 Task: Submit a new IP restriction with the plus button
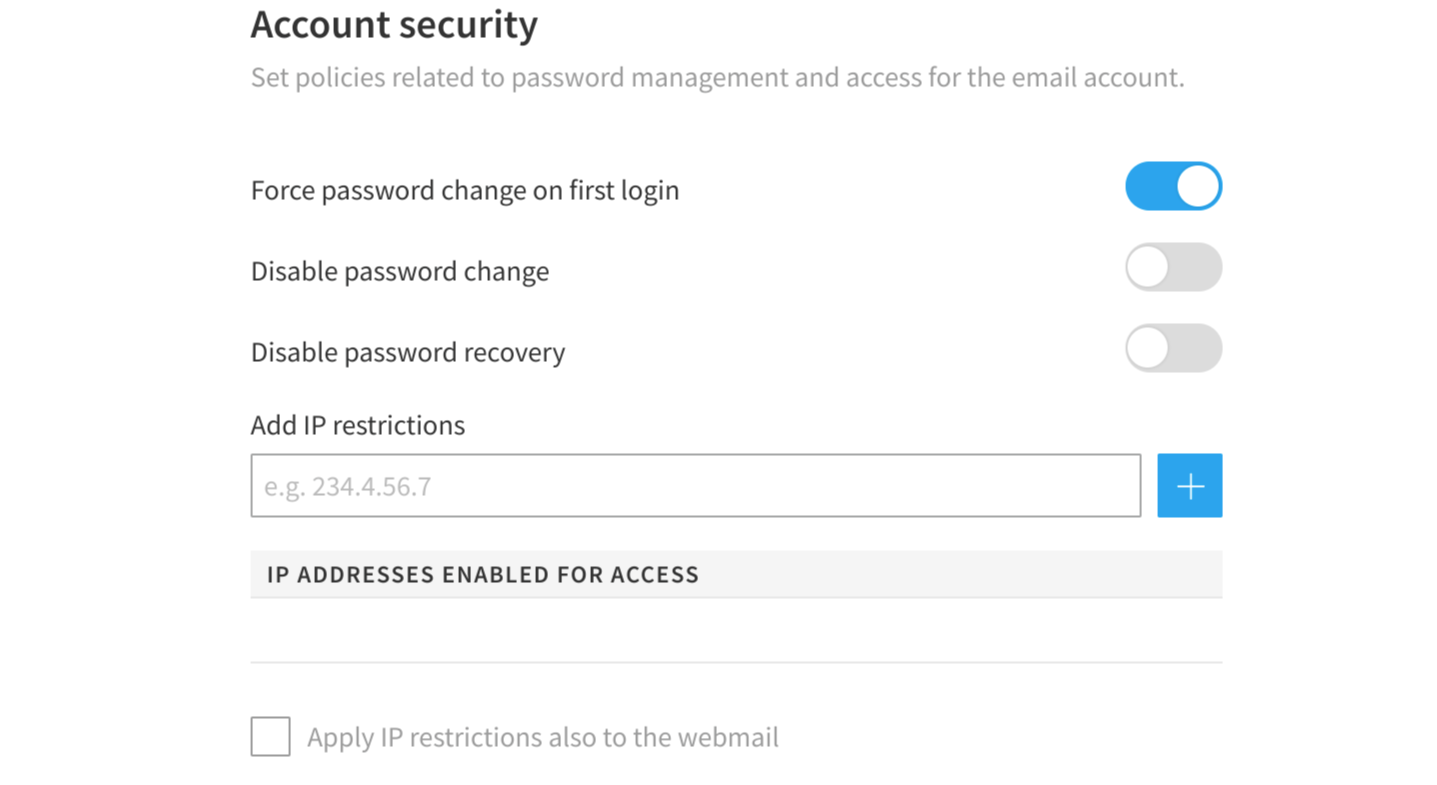click(x=1189, y=485)
